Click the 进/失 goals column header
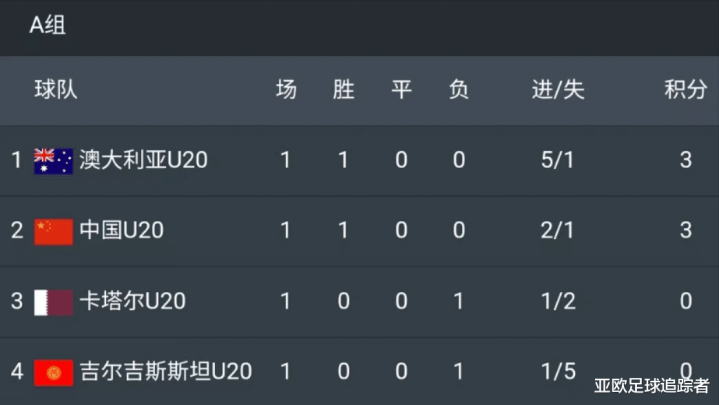719x405 pixels. (x=558, y=89)
